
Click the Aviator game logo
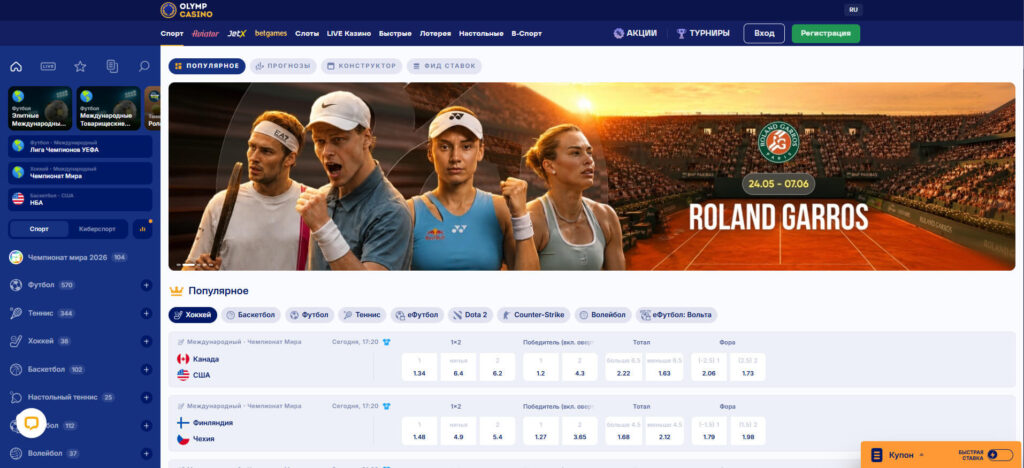coord(206,33)
